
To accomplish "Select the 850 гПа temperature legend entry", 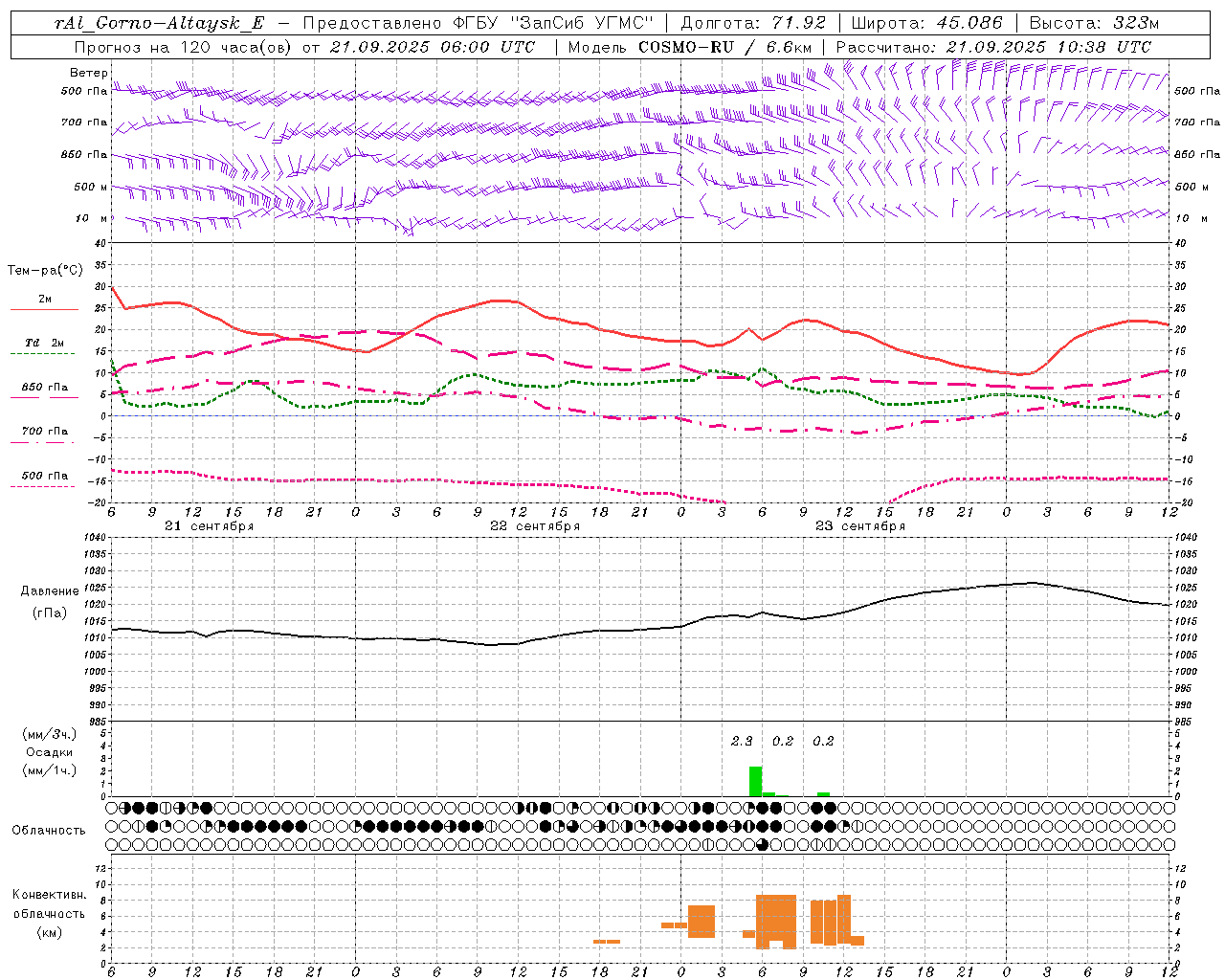I will point(44,388).
